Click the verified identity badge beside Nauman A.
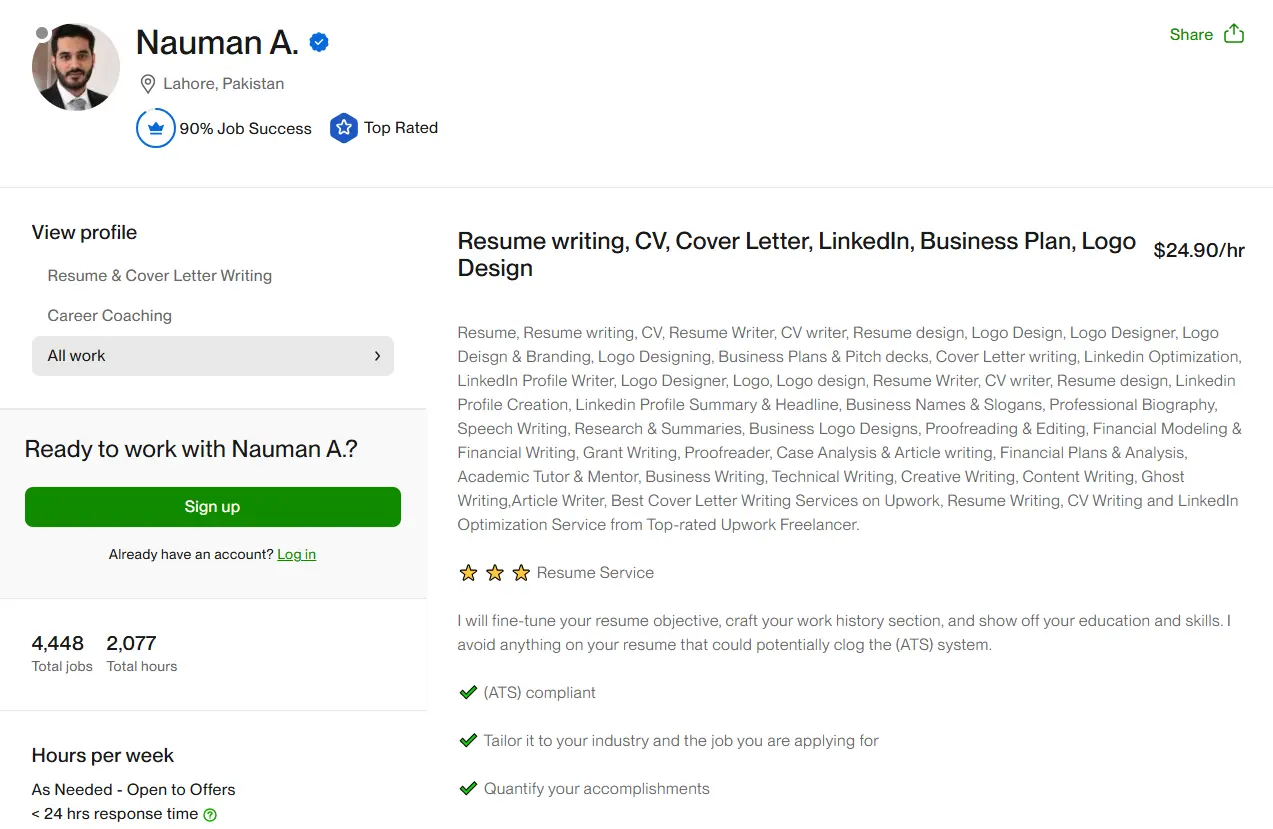The width and height of the screenshot is (1273, 829). [319, 42]
